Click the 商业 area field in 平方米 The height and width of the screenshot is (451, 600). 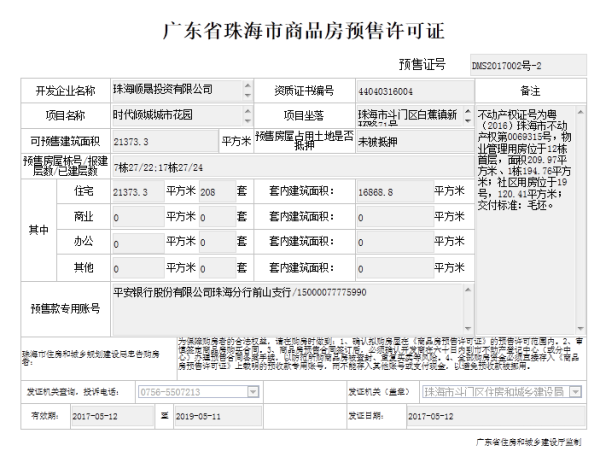[x=137, y=216]
